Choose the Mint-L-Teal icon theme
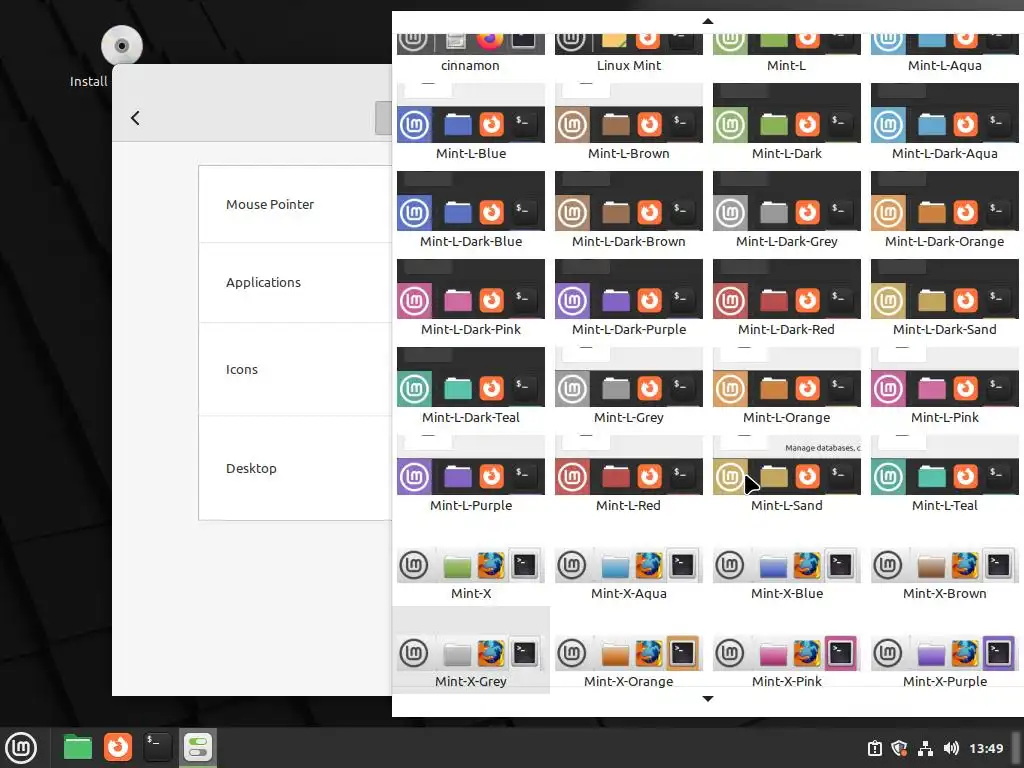Screen dimensions: 1024x768 944,475
